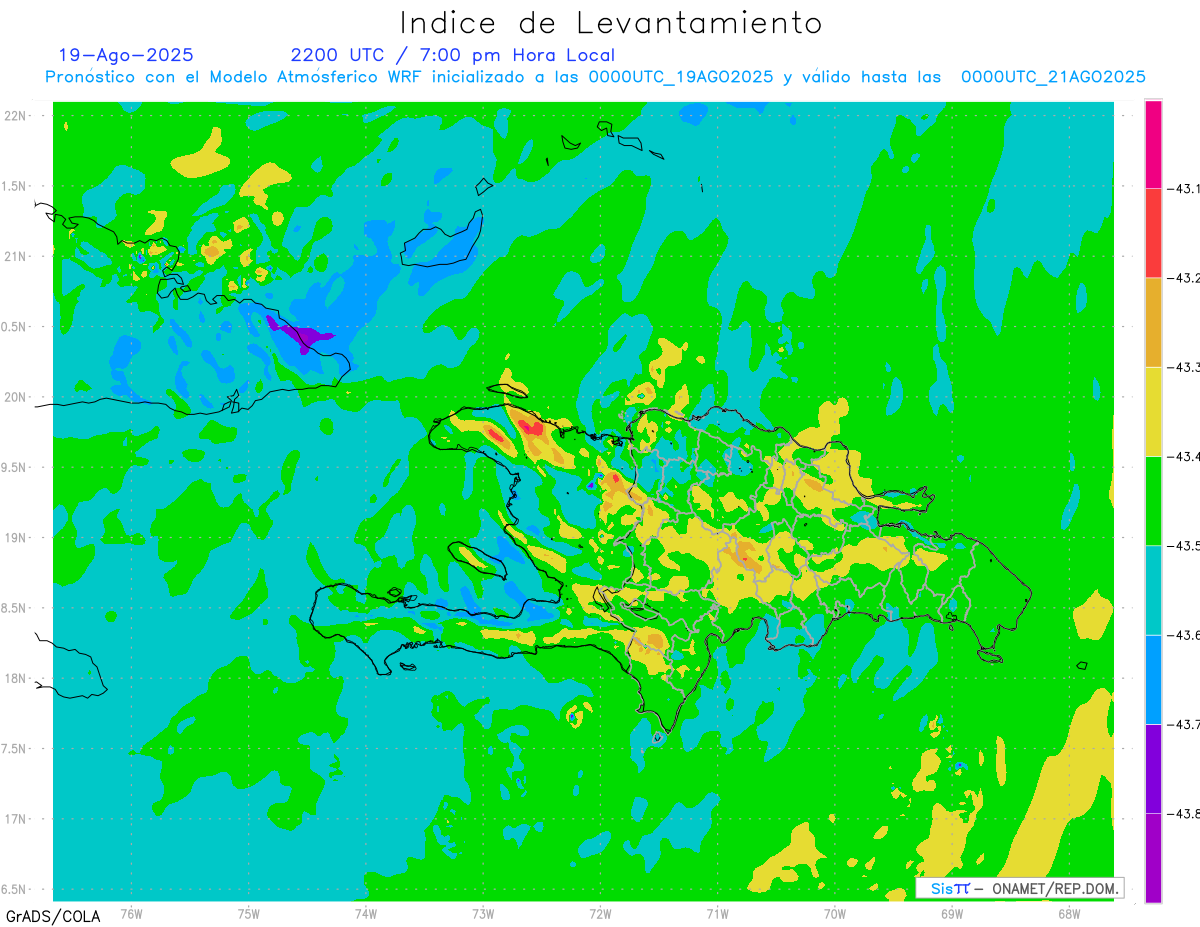1200x927 pixels.
Task: Click the '69W' longitude label
Action: click(x=951, y=913)
